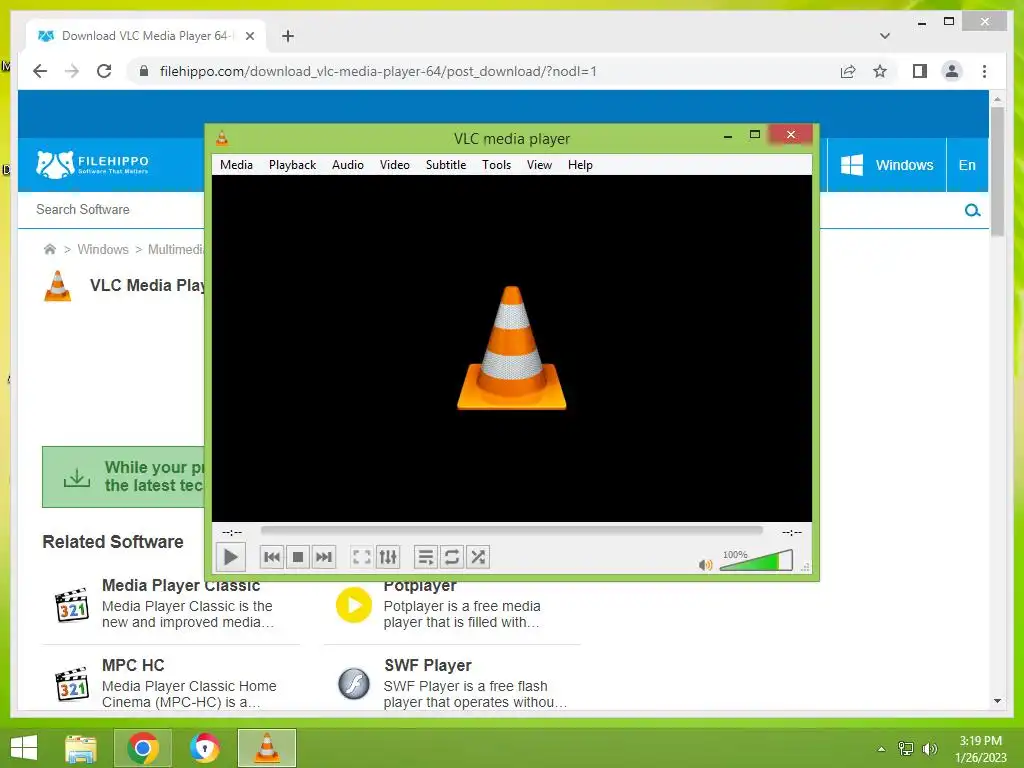Click the Search Software field
Screen dimensions: 1024x768
[120, 210]
